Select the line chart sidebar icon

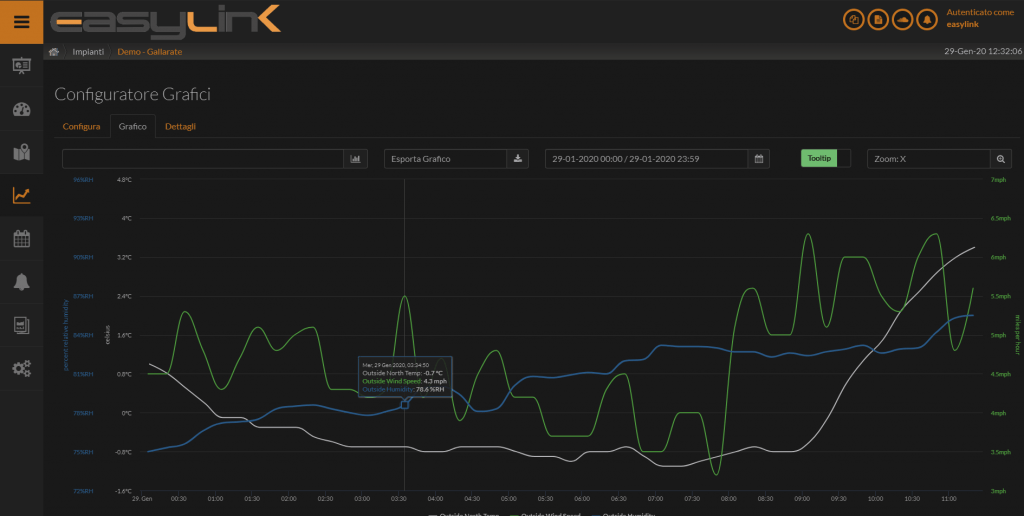point(21,195)
